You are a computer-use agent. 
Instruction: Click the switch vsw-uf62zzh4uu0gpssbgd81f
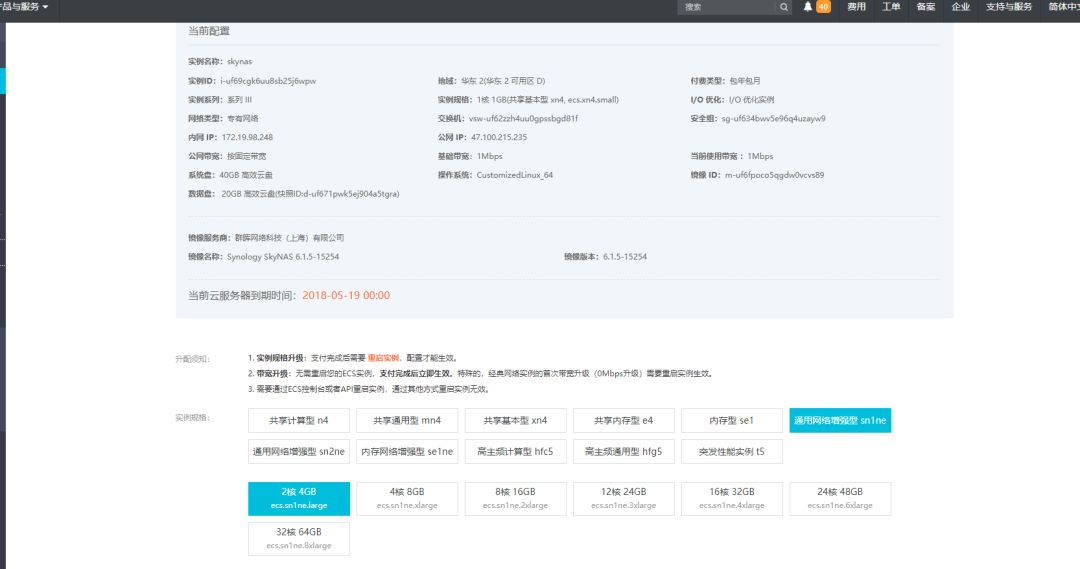coord(523,118)
